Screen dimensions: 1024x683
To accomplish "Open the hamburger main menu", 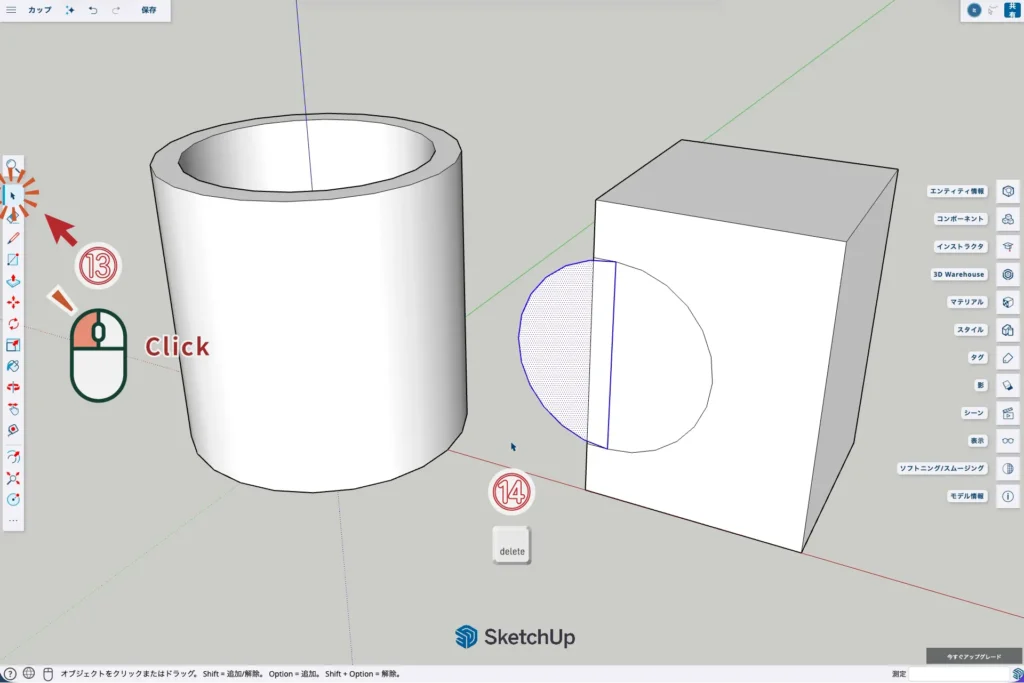I will click(x=11, y=10).
